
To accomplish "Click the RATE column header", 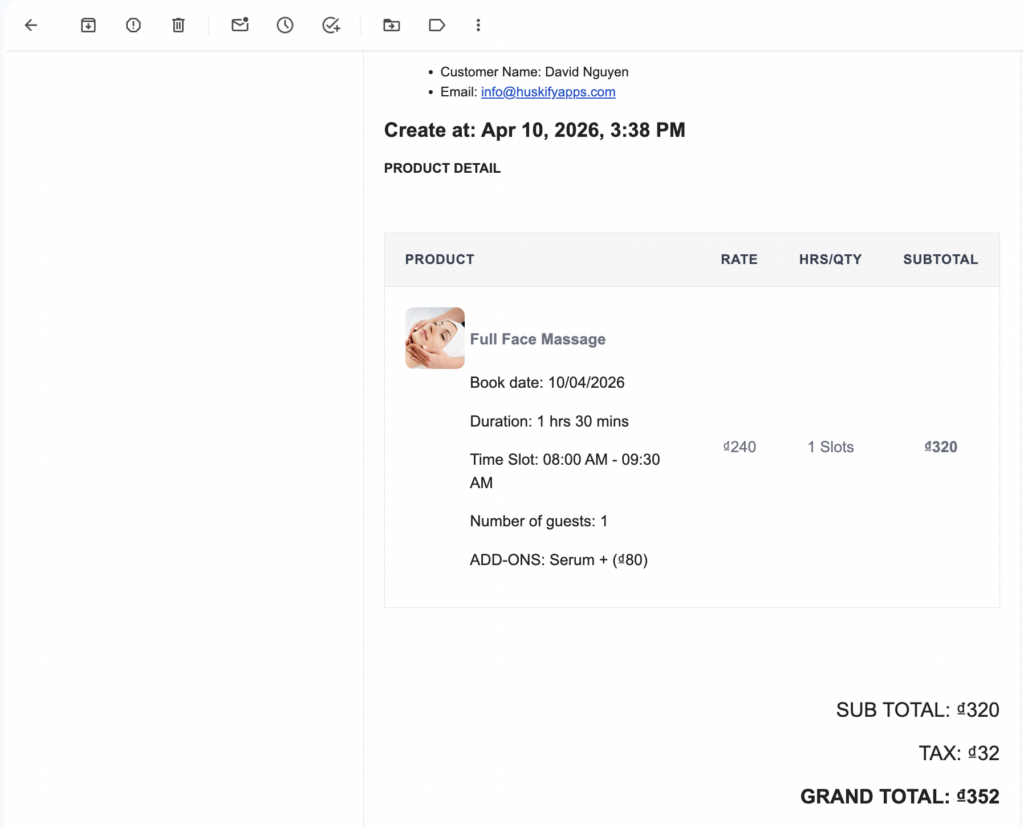I will point(739,259).
